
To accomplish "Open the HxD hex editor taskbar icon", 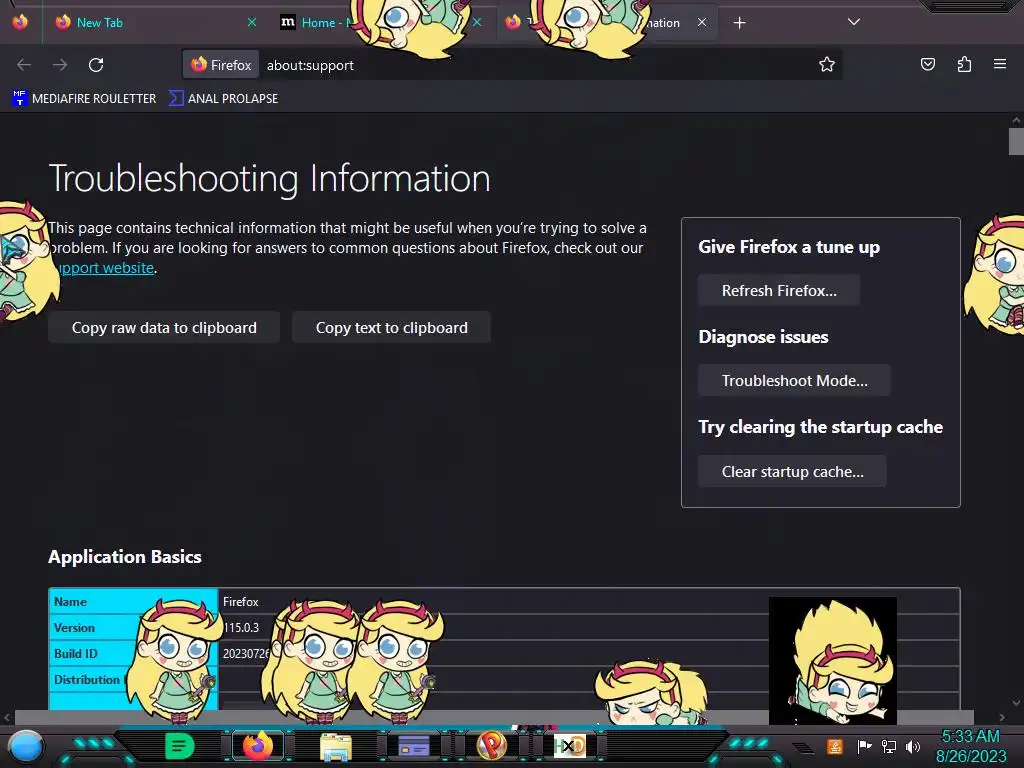I will tap(569, 746).
